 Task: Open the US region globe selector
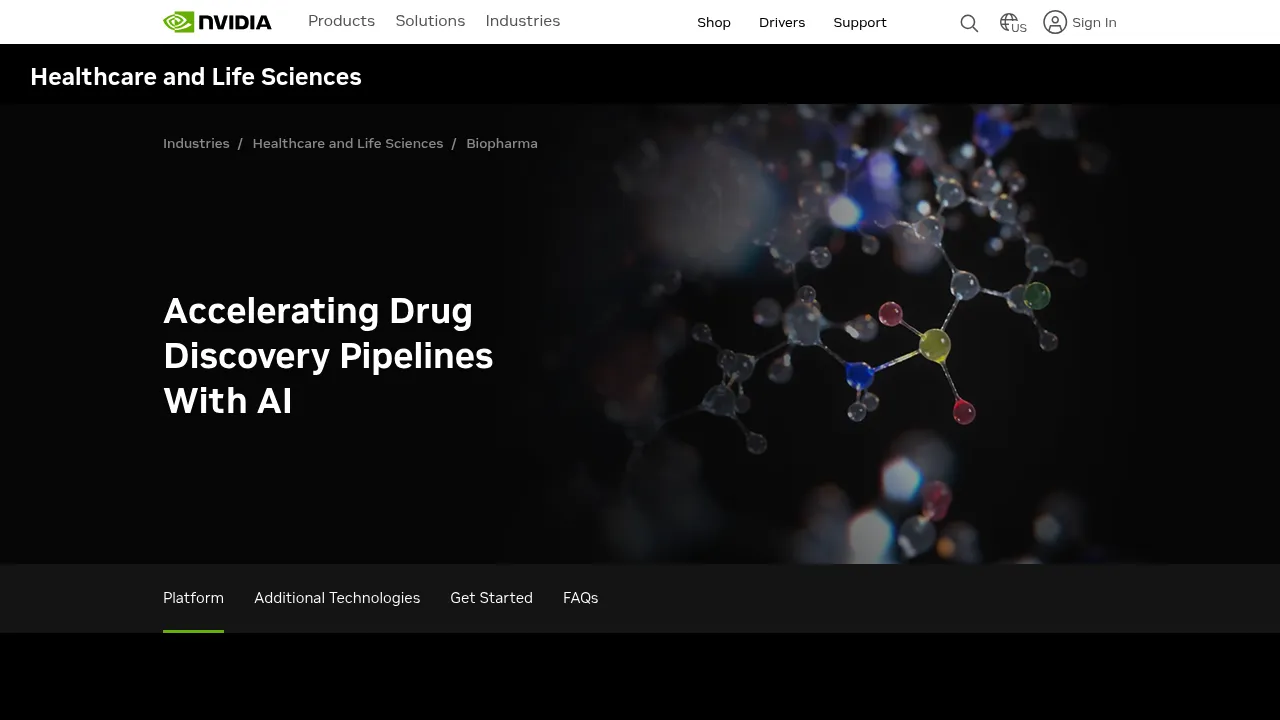pos(1013,23)
